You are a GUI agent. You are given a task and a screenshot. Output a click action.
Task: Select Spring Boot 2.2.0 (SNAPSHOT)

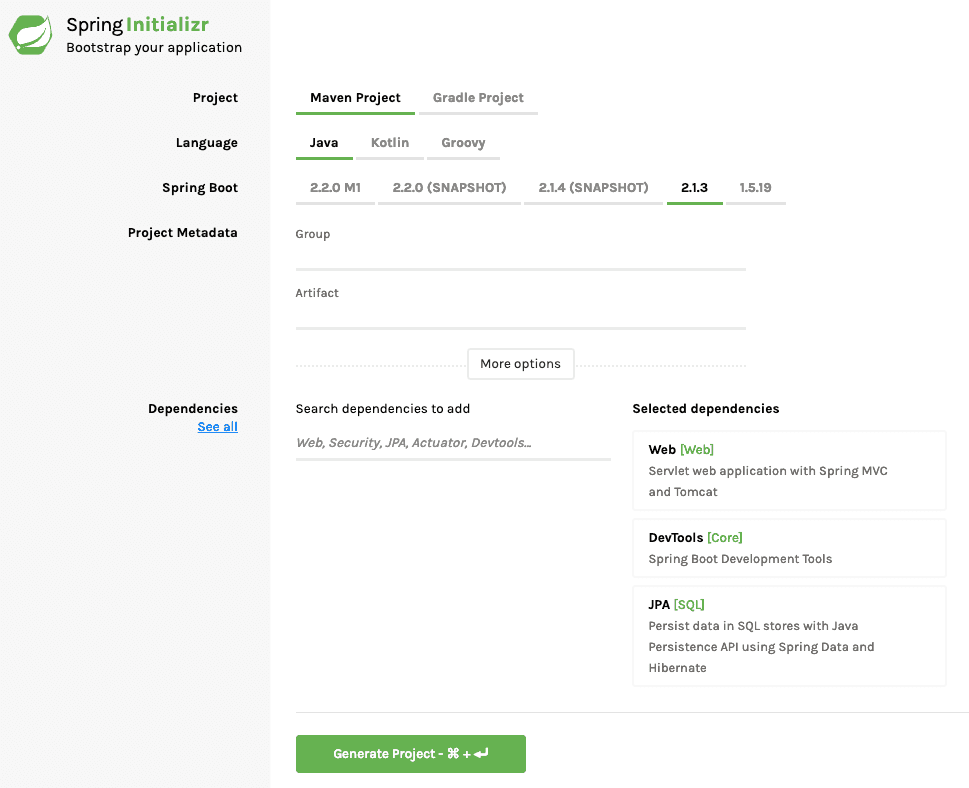point(449,188)
